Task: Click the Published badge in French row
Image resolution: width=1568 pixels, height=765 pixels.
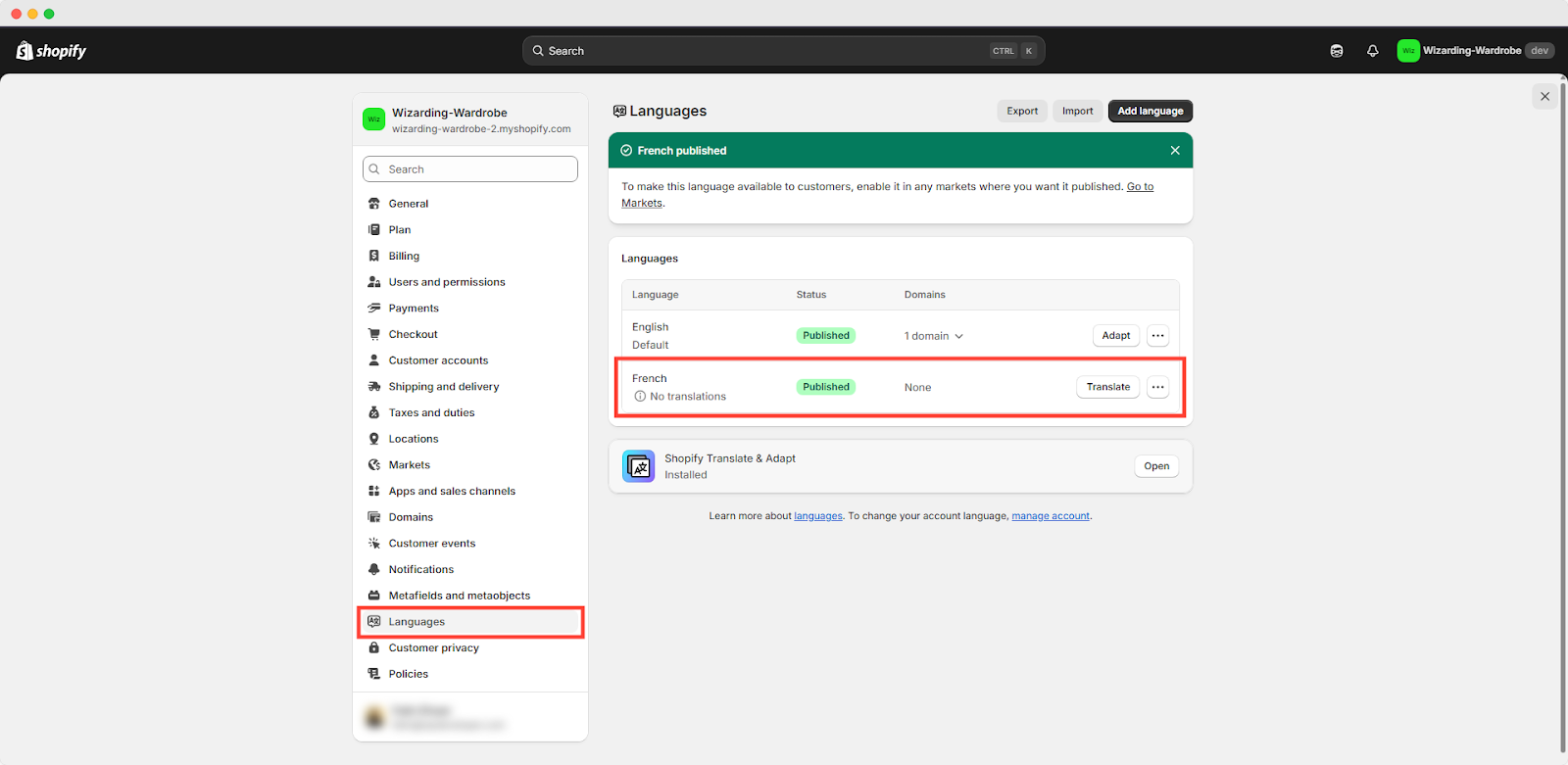Action: click(826, 387)
